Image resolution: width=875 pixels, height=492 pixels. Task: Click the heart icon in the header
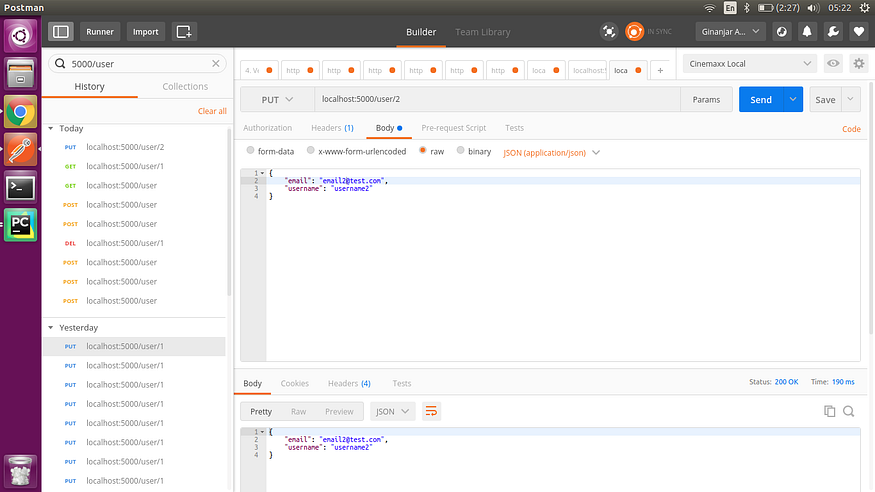pos(859,32)
